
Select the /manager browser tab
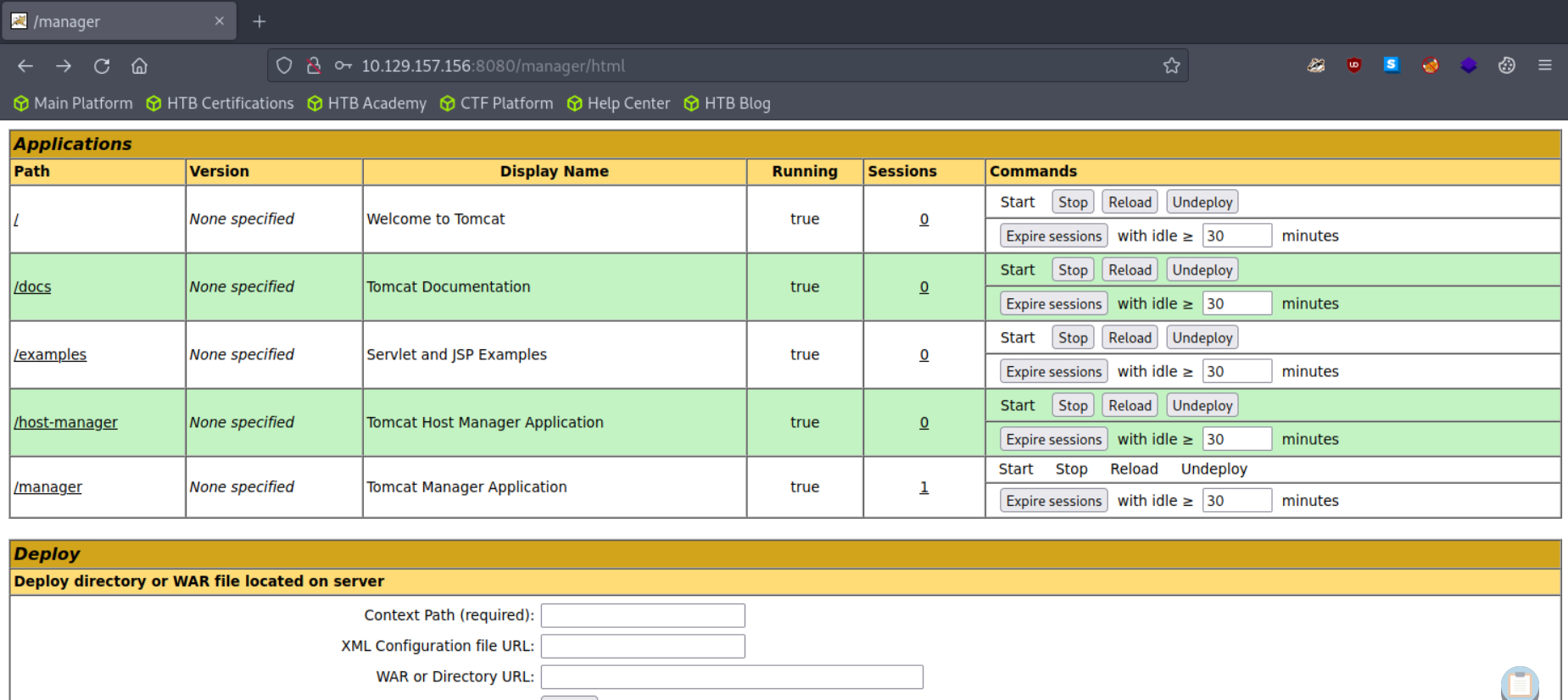pos(119,21)
